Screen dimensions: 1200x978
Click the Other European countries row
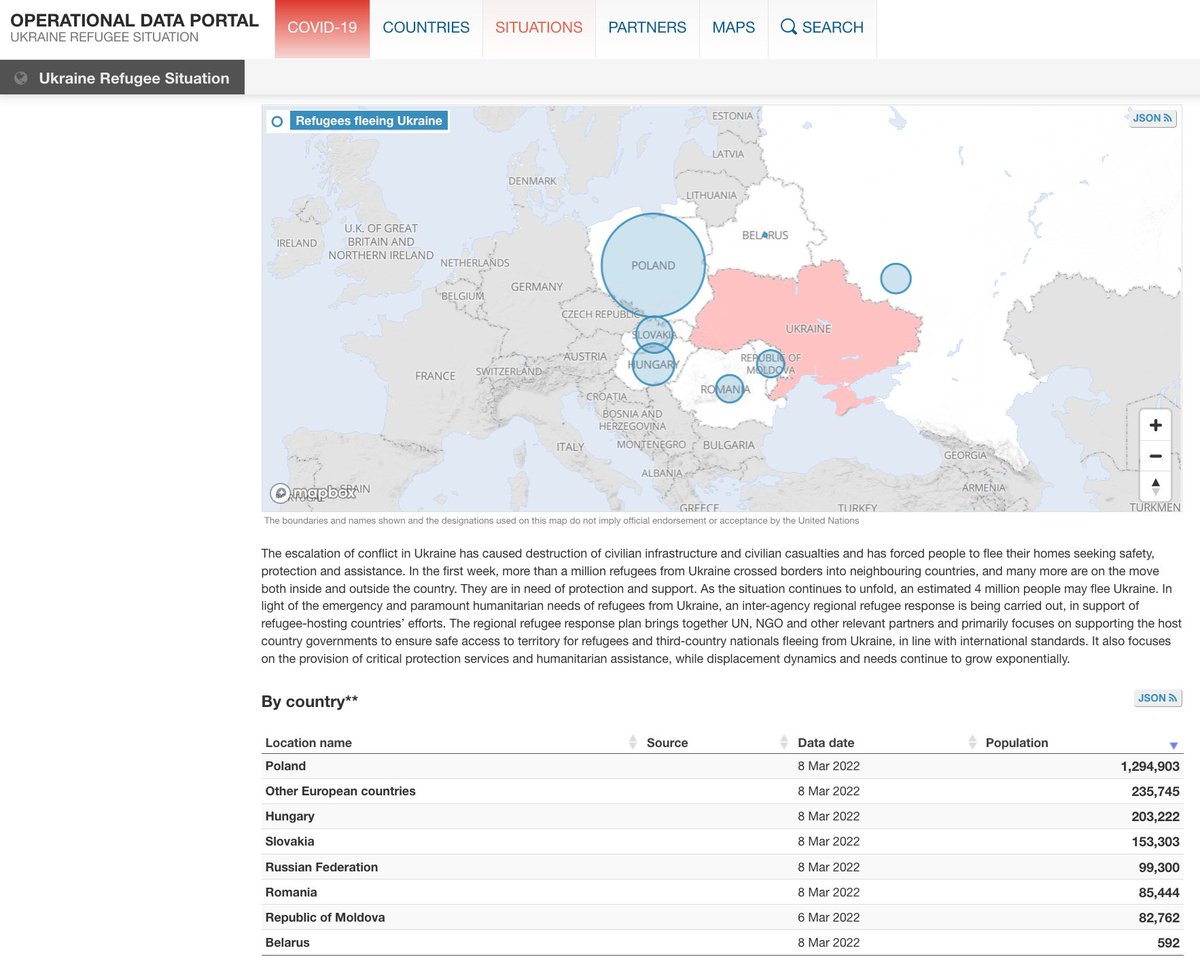(x=722, y=791)
